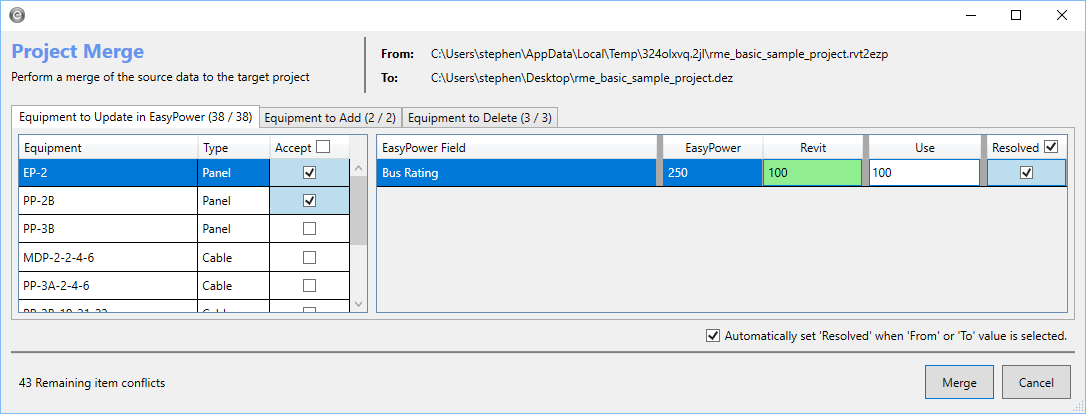Check the Accept box for PP-3B
Viewport: 1086px width, 414px height.
click(309, 229)
